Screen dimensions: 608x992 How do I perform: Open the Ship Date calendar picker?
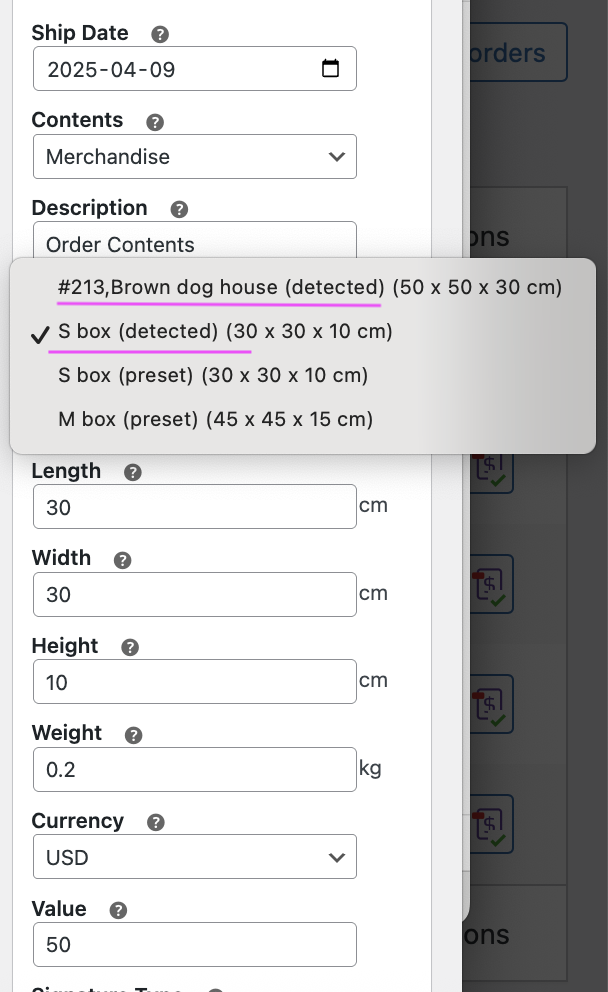(330, 69)
